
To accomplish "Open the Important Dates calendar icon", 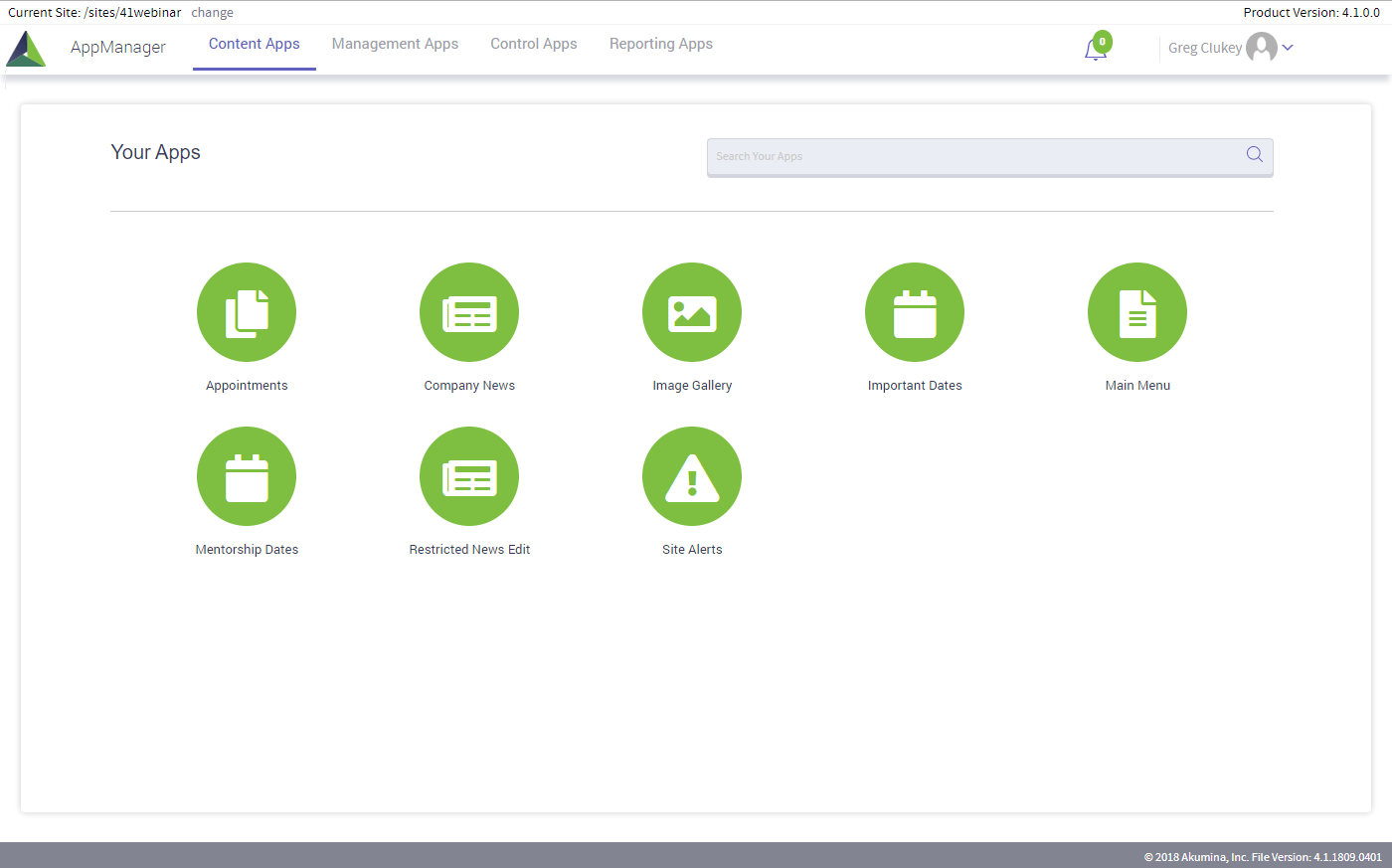I will (x=915, y=312).
